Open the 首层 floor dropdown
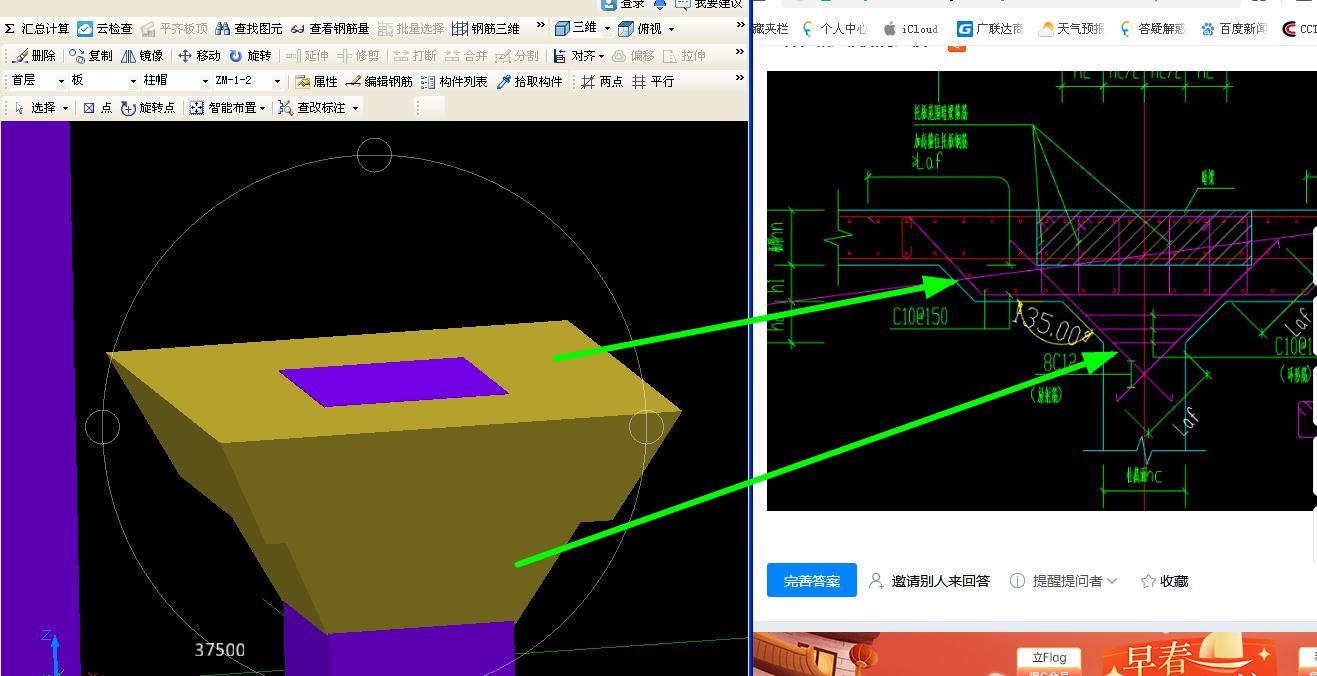This screenshot has height=676, width=1317. (x=37, y=81)
